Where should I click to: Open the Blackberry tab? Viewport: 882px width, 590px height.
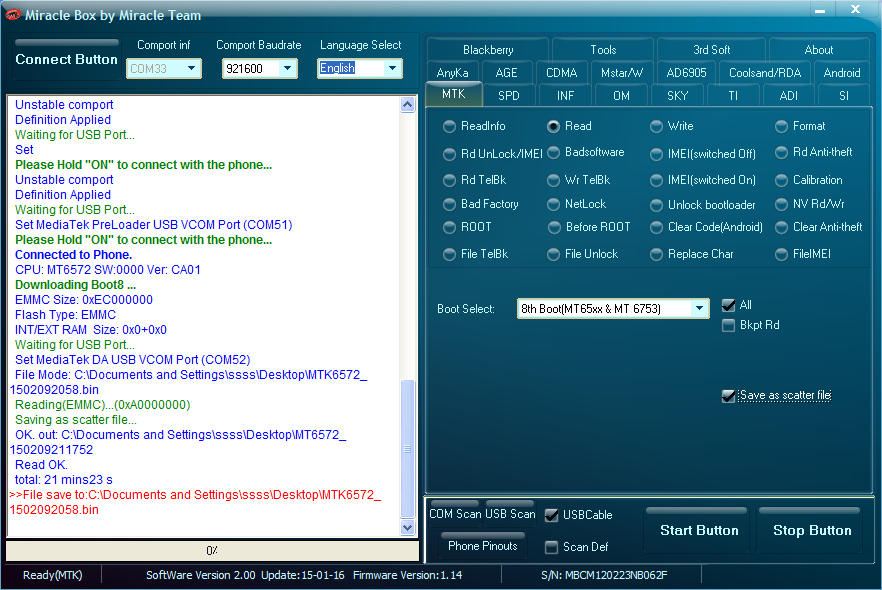(488, 50)
